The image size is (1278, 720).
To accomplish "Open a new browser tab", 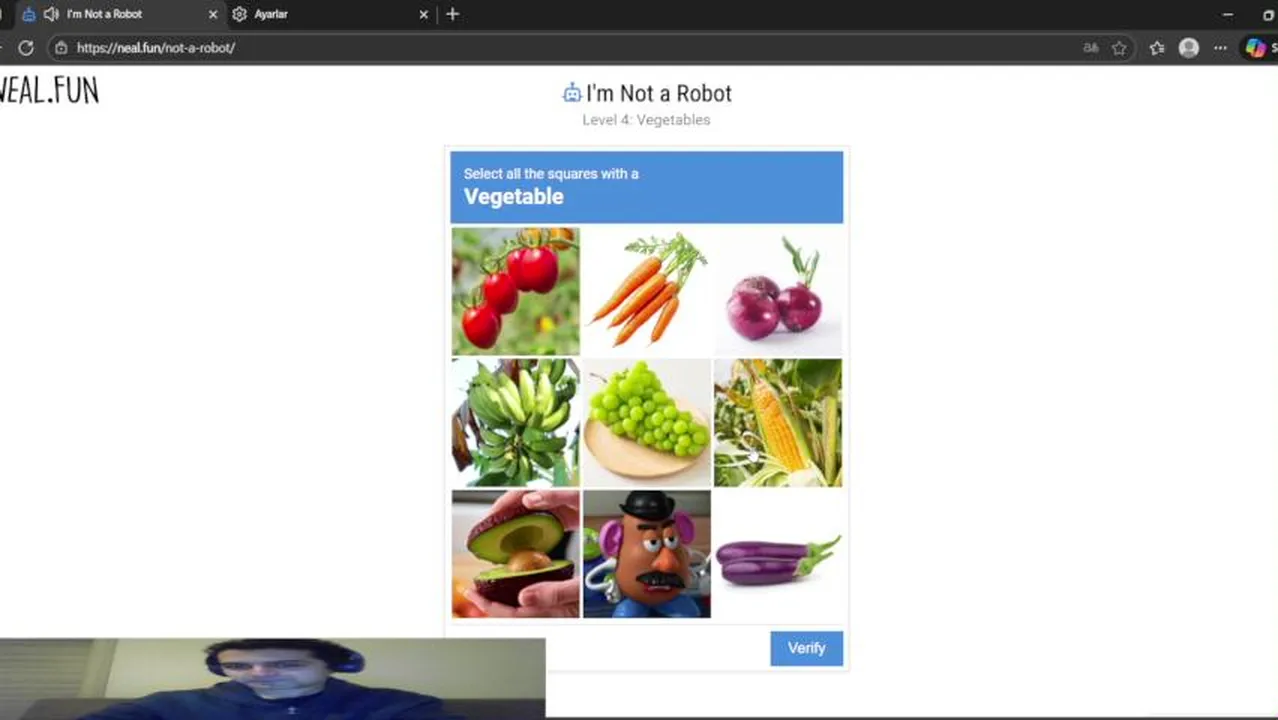I will [x=452, y=14].
